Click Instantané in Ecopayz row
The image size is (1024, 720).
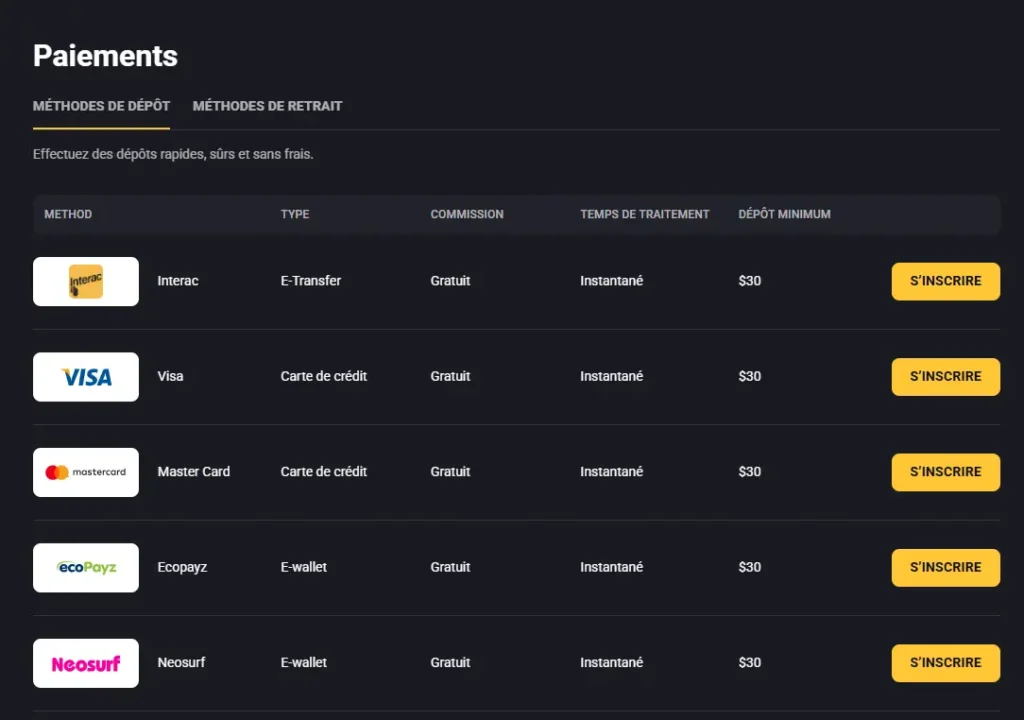611,567
